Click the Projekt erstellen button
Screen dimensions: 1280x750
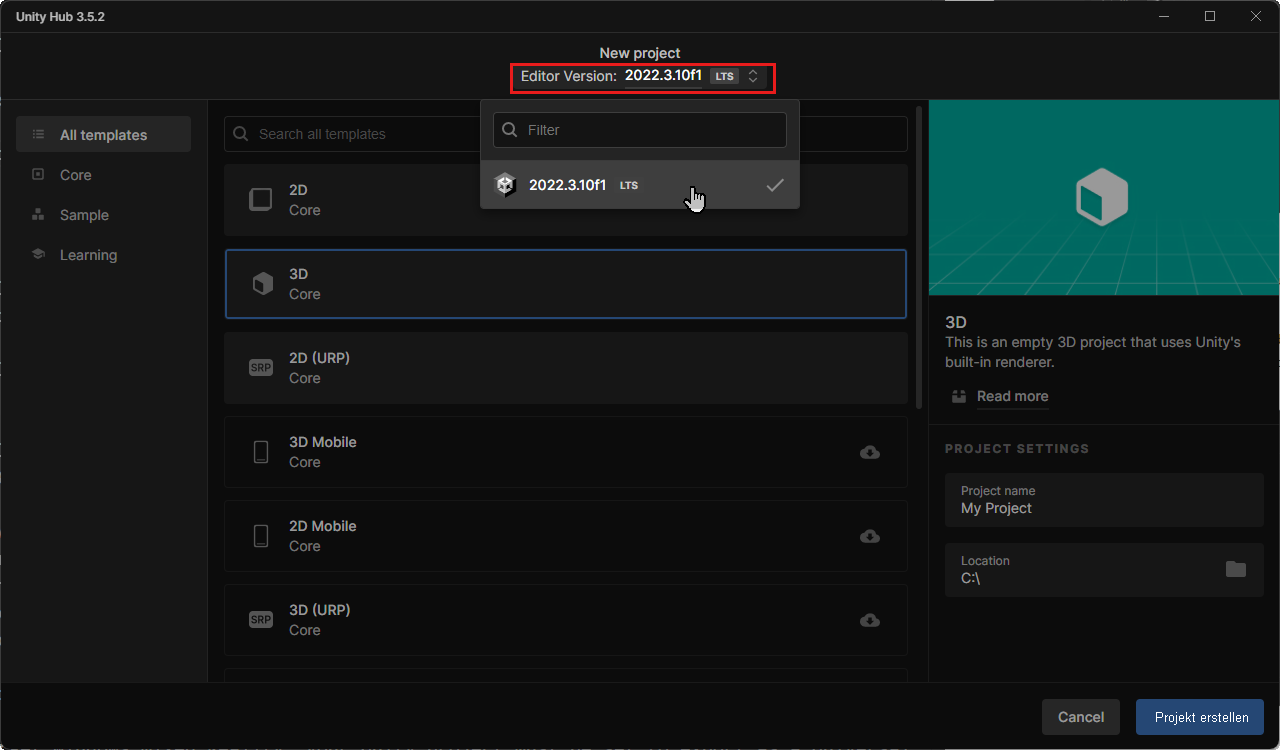click(x=1199, y=717)
